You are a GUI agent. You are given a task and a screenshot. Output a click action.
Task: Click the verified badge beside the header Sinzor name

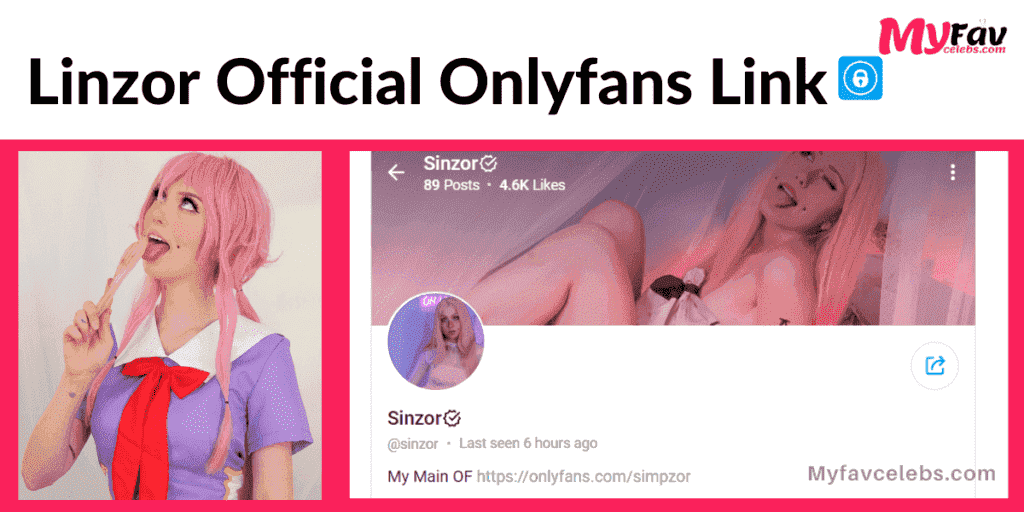(x=488, y=163)
